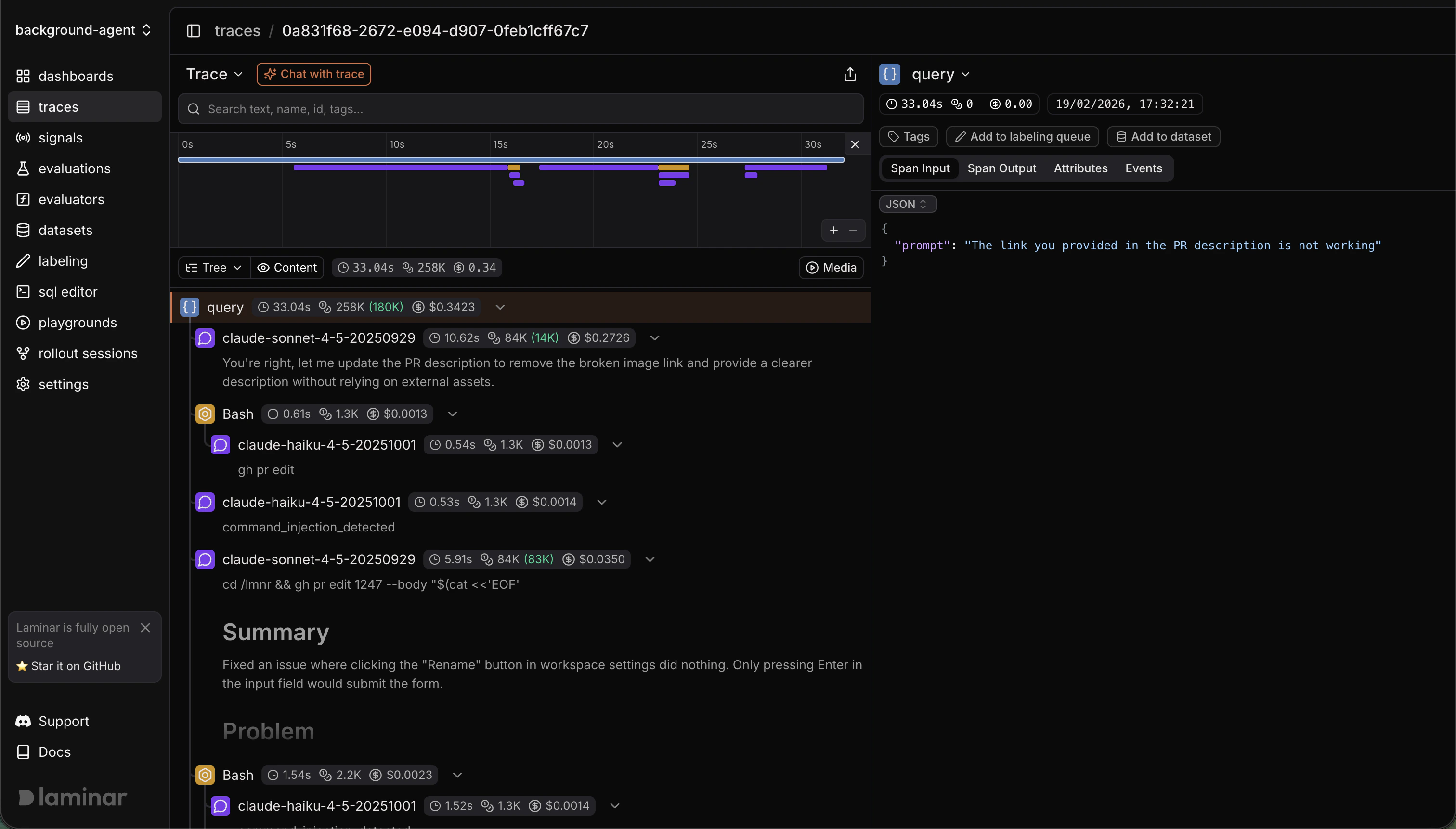Collapse the query root span chevron
This screenshot has height=829, width=1456.
[x=500, y=307]
